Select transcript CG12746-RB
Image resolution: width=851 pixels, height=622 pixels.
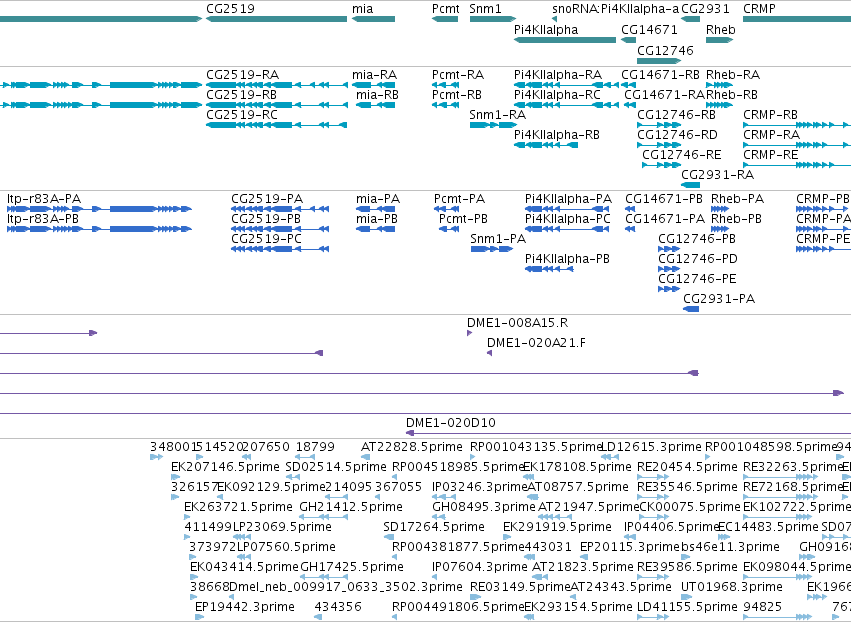tap(659, 125)
